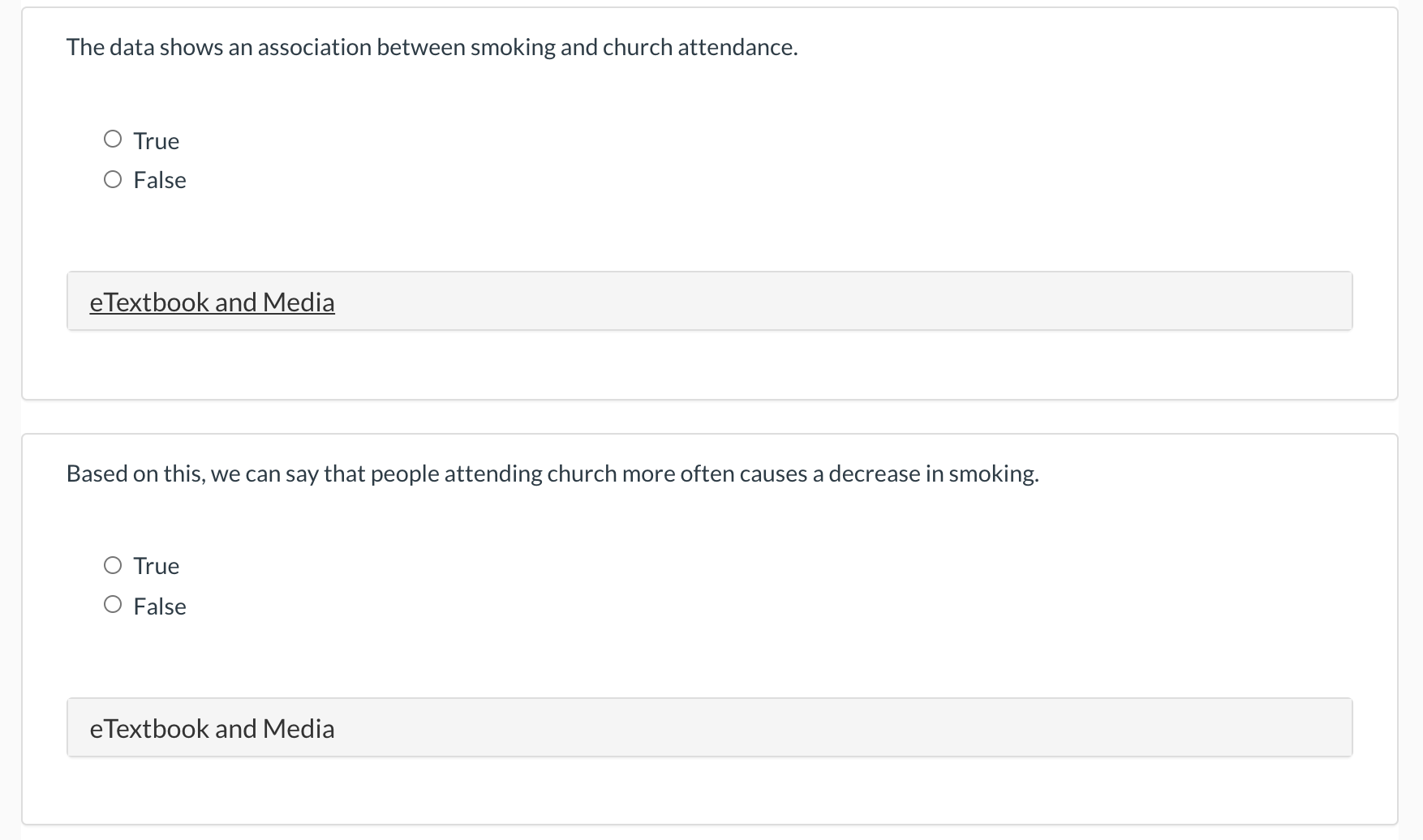1423x840 pixels.
Task: Click the "False" label under the smoking association question
Action: [160, 180]
